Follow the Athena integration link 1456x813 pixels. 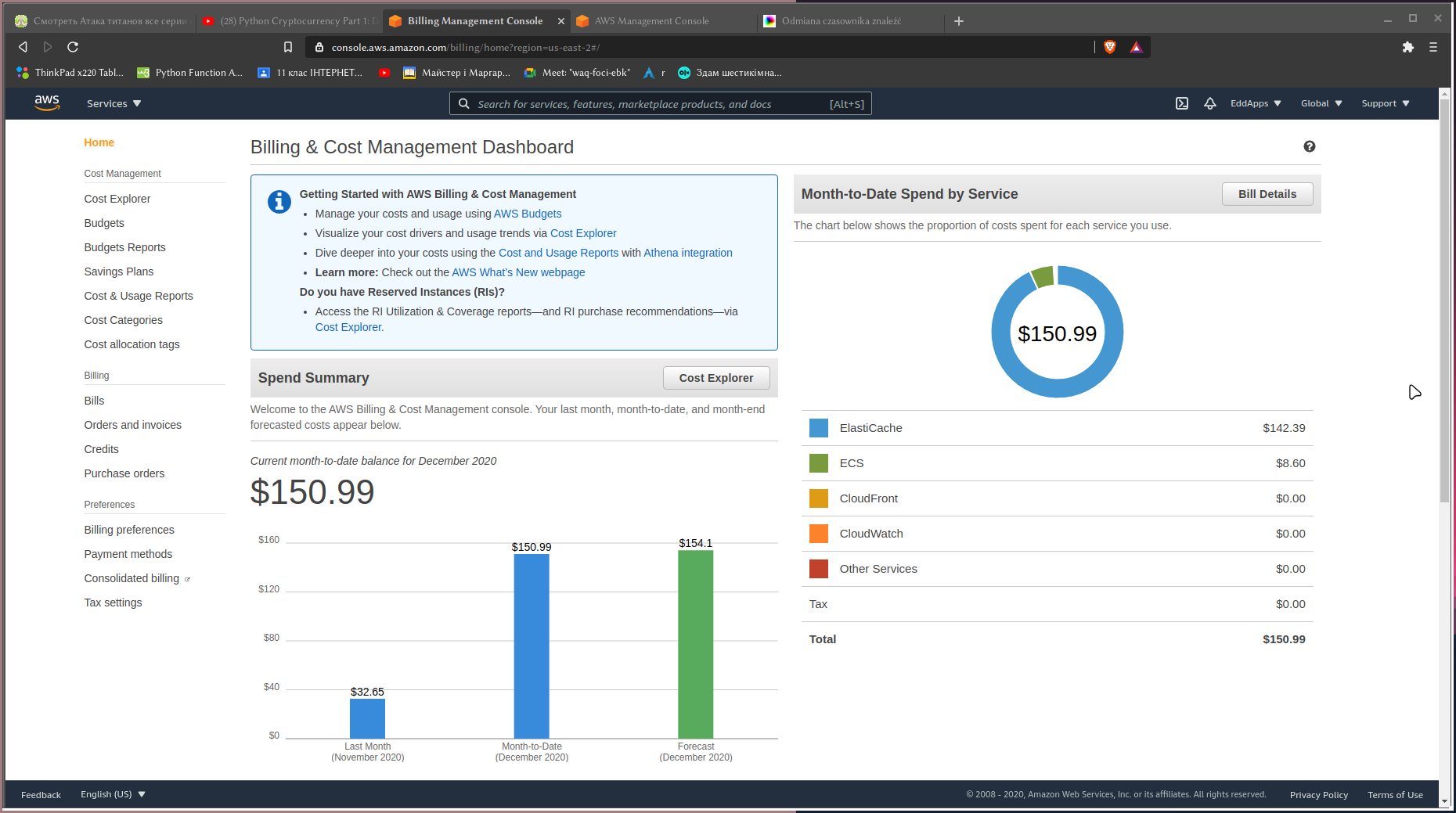pyautogui.click(x=688, y=253)
